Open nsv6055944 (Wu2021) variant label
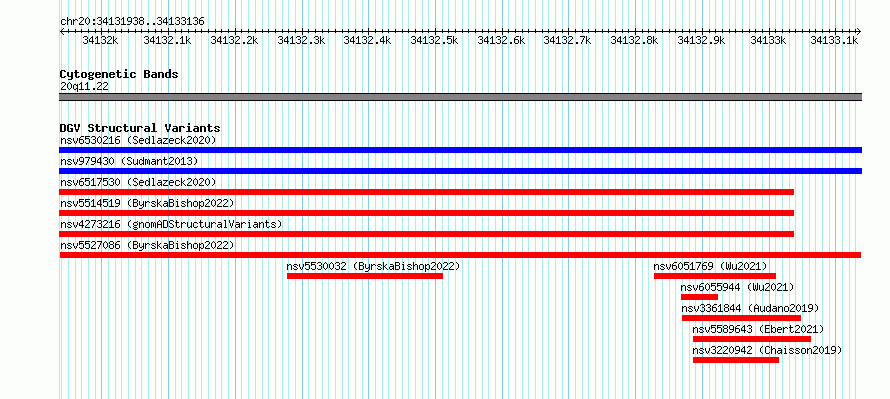890x399 pixels. [737, 287]
